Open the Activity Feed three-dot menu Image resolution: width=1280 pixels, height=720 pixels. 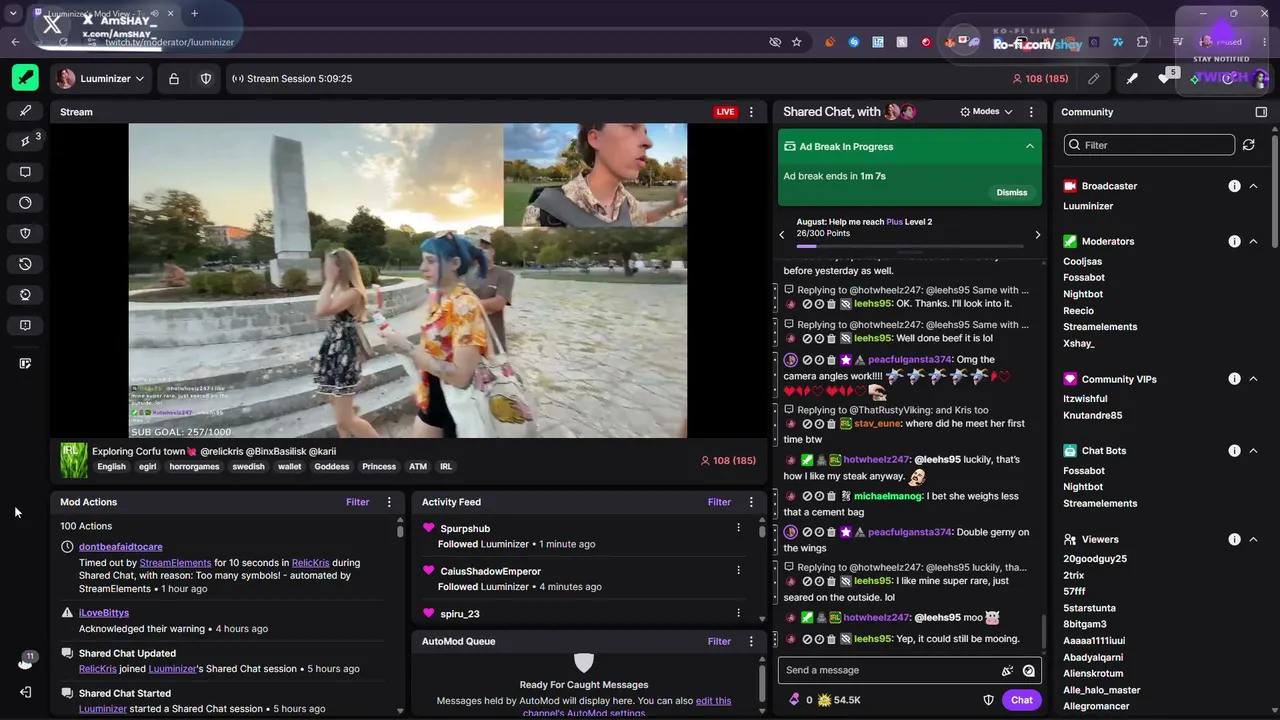tap(751, 502)
